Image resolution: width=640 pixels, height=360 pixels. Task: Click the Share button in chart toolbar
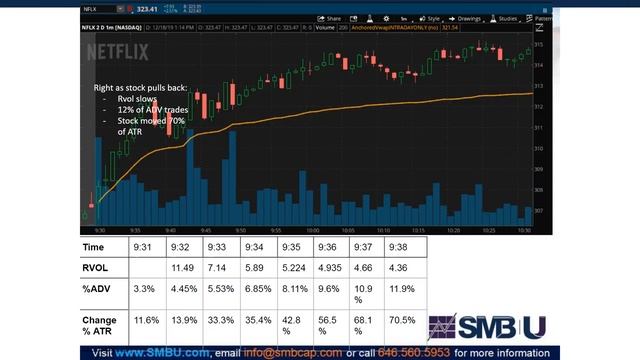click(x=329, y=19)
